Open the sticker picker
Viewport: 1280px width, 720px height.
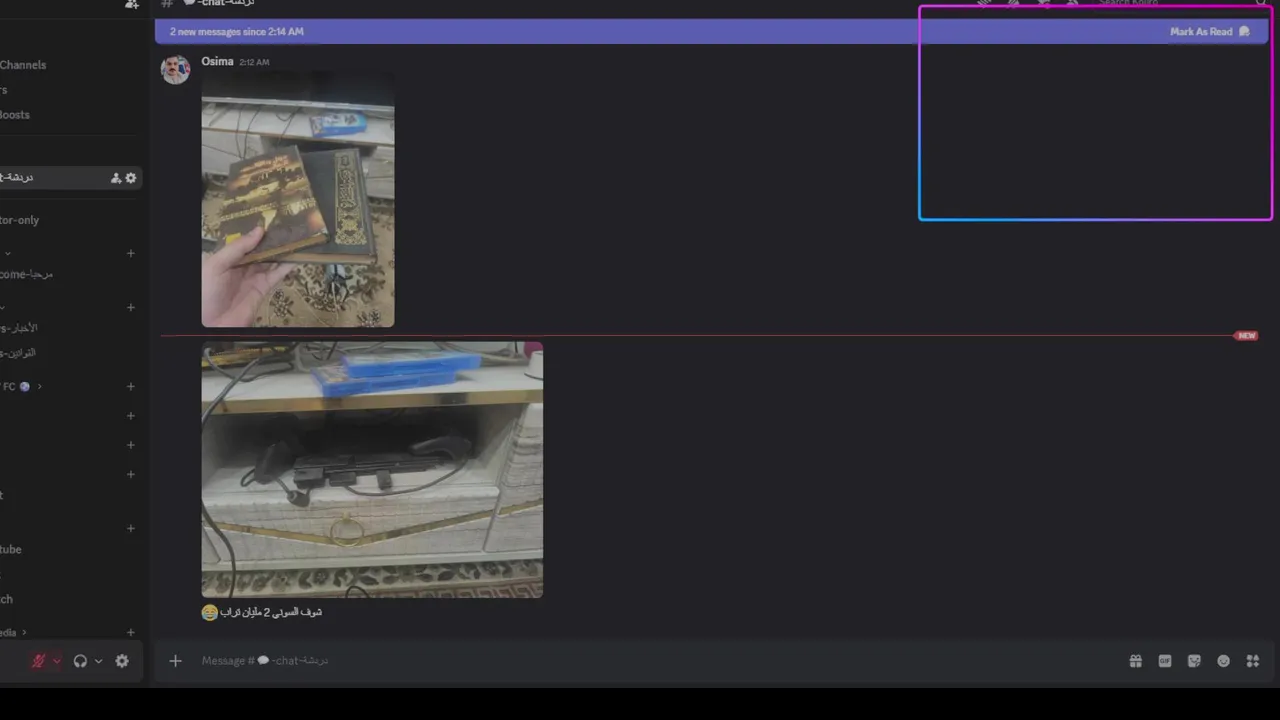(1194, 661)
